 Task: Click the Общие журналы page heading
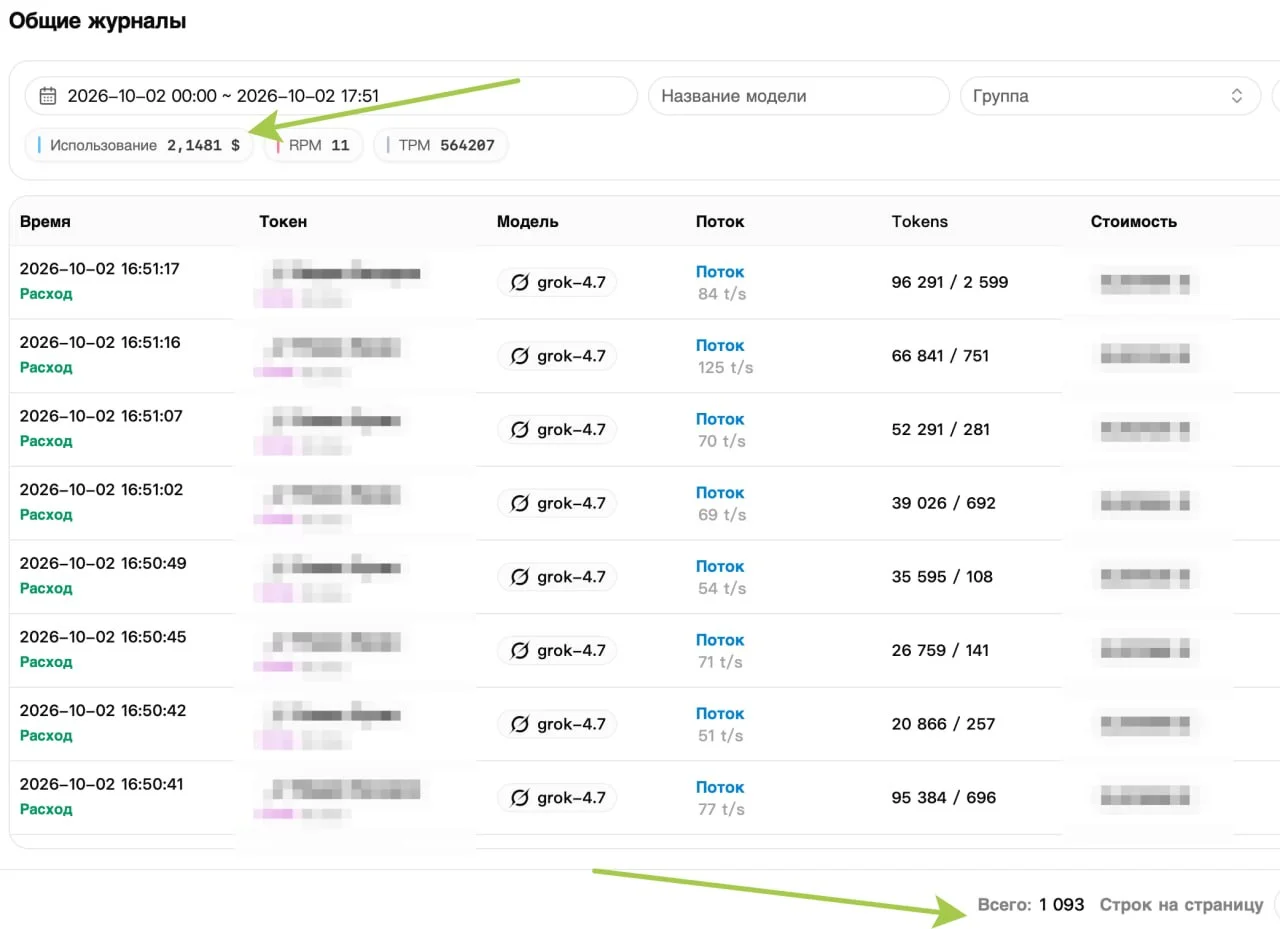97,21
